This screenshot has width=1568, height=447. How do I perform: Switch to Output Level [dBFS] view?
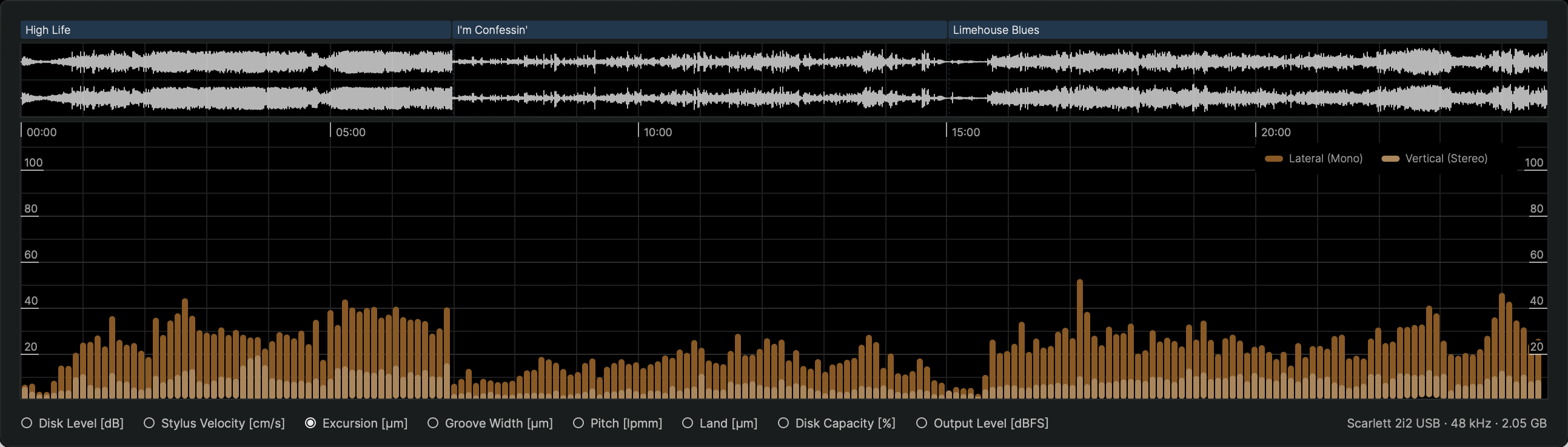[x=922, y=423]
